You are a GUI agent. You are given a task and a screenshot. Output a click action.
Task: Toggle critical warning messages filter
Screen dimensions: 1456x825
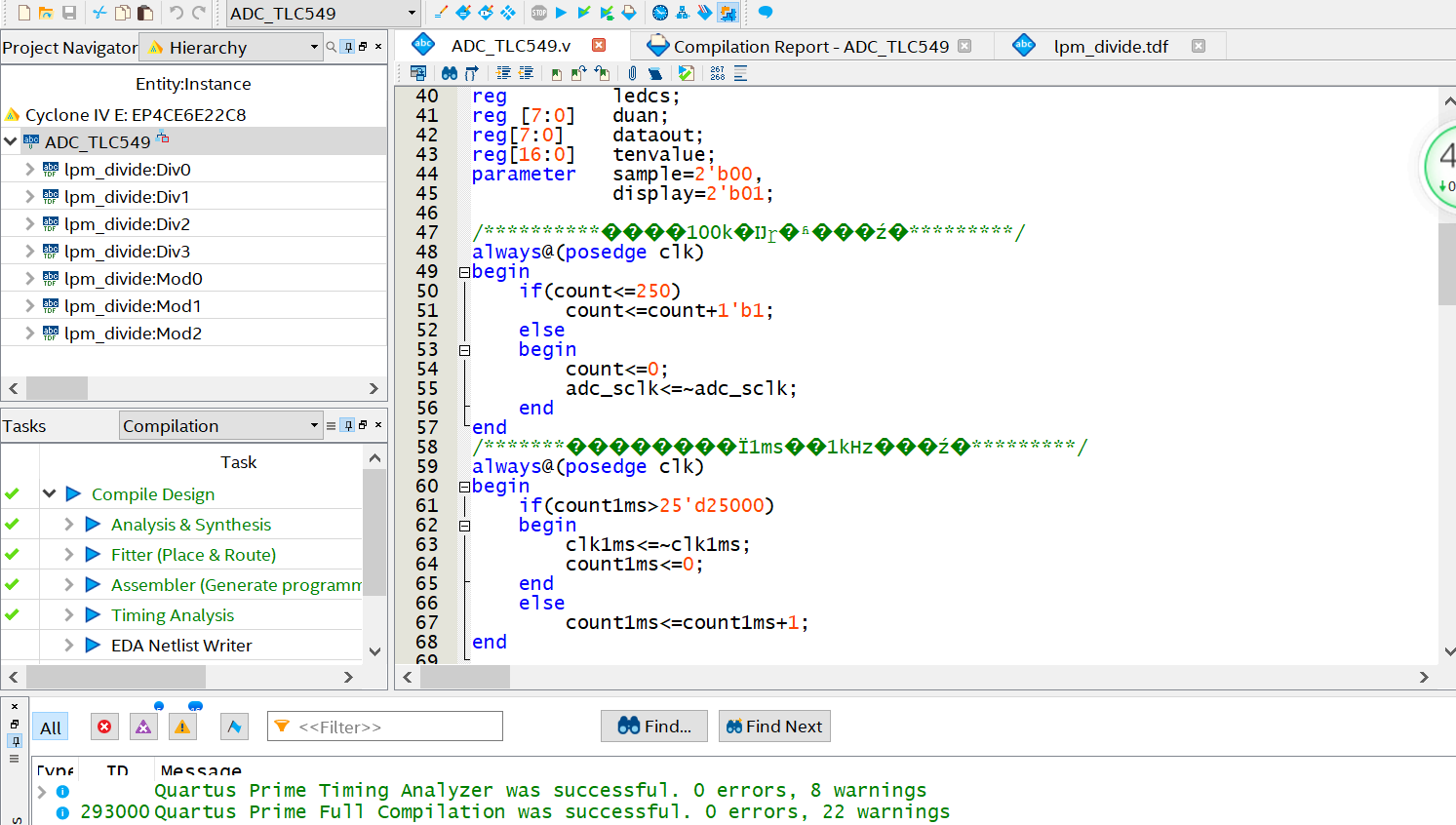143,727
